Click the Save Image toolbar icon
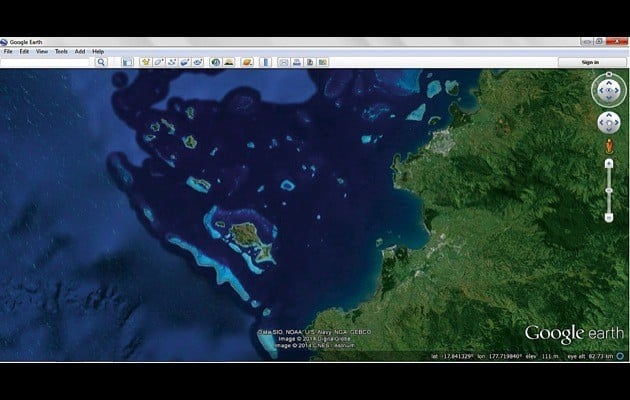630x400 pixels. [x=310, y=62]
